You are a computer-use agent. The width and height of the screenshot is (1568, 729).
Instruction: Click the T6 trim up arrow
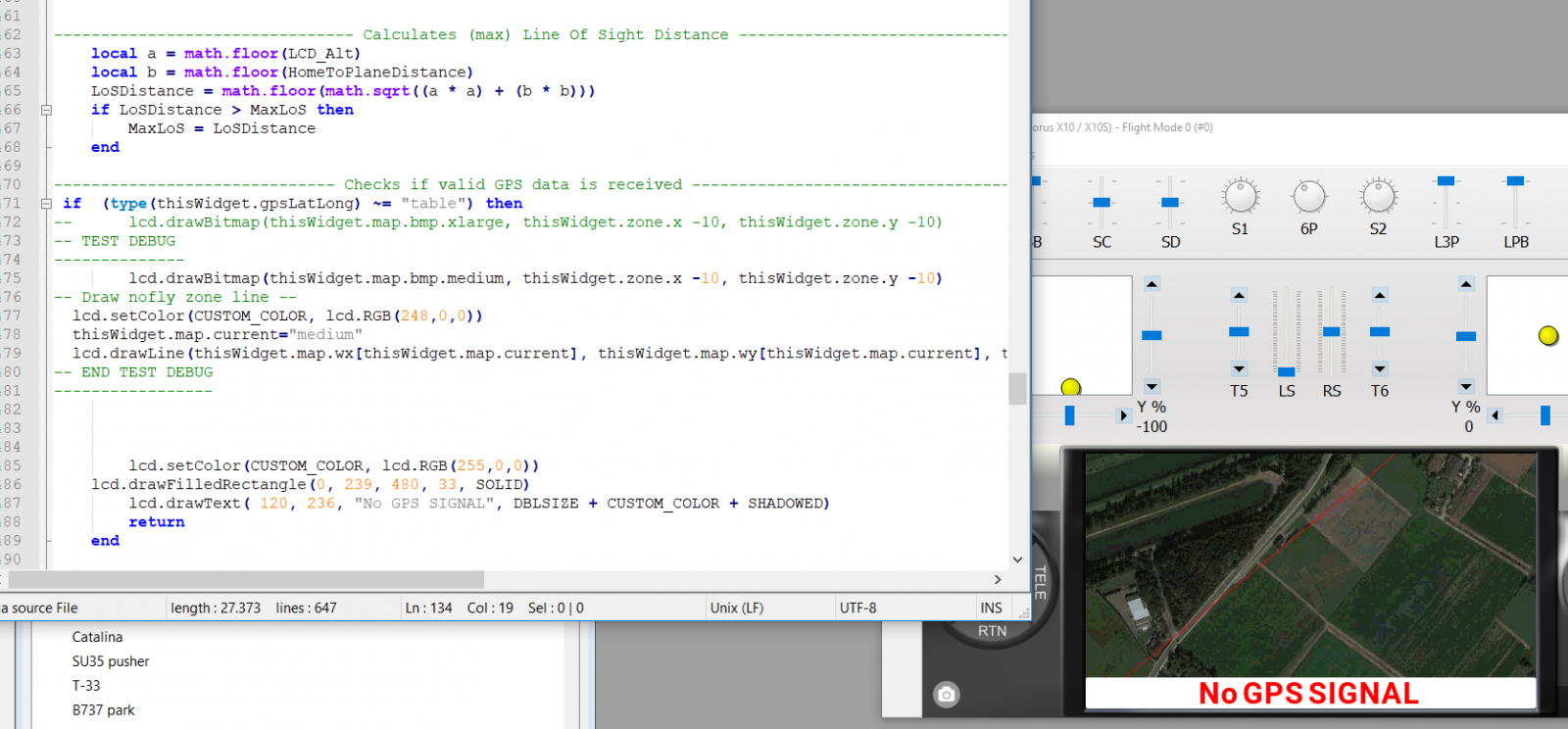1380,295
